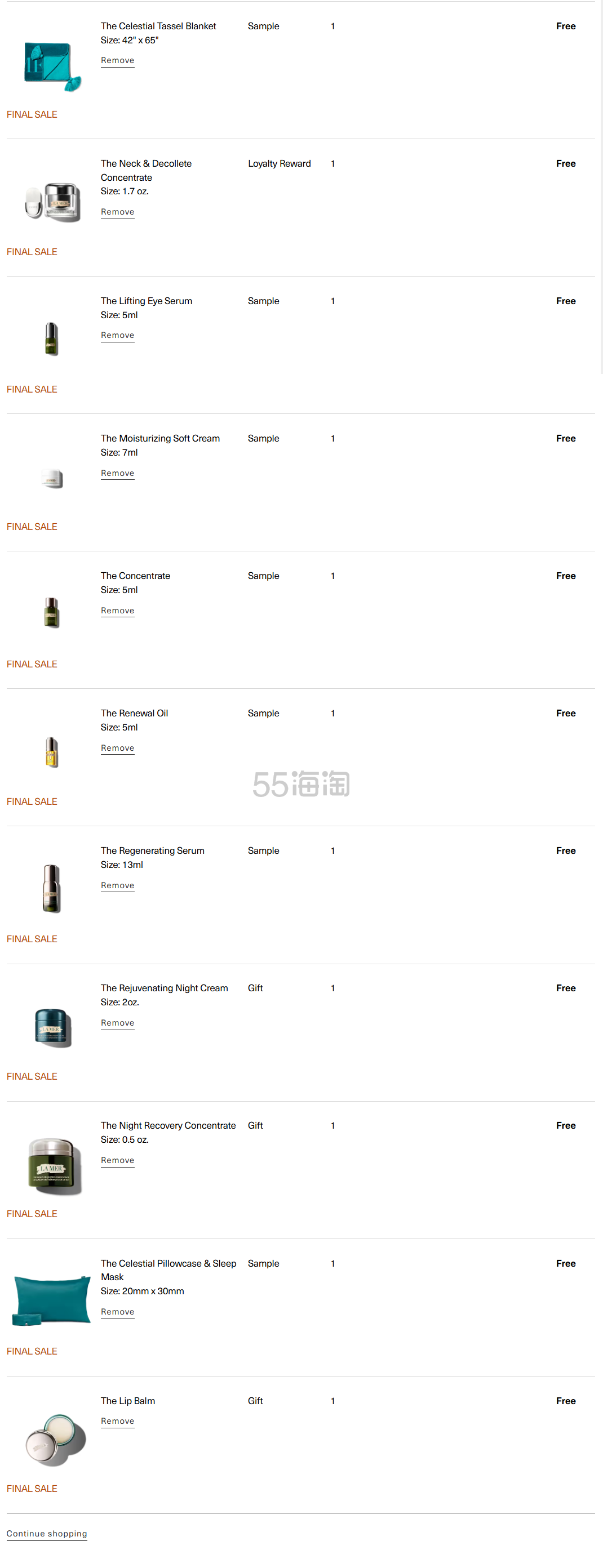The image size is (603, 1568).
Task: Click the Continue shopping link
Action: pos(47,1533)
